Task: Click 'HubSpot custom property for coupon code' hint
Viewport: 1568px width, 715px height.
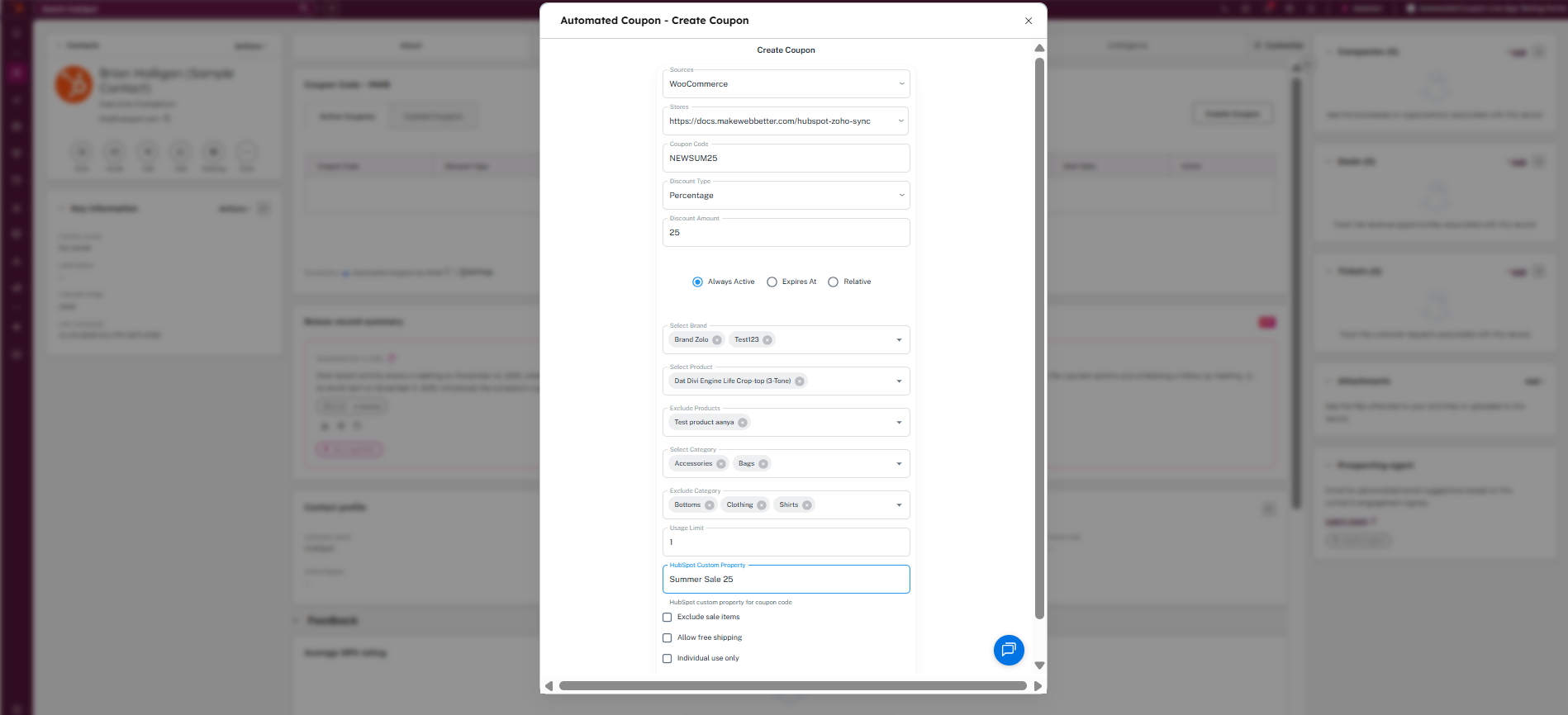Action: [x=730, y=603]
